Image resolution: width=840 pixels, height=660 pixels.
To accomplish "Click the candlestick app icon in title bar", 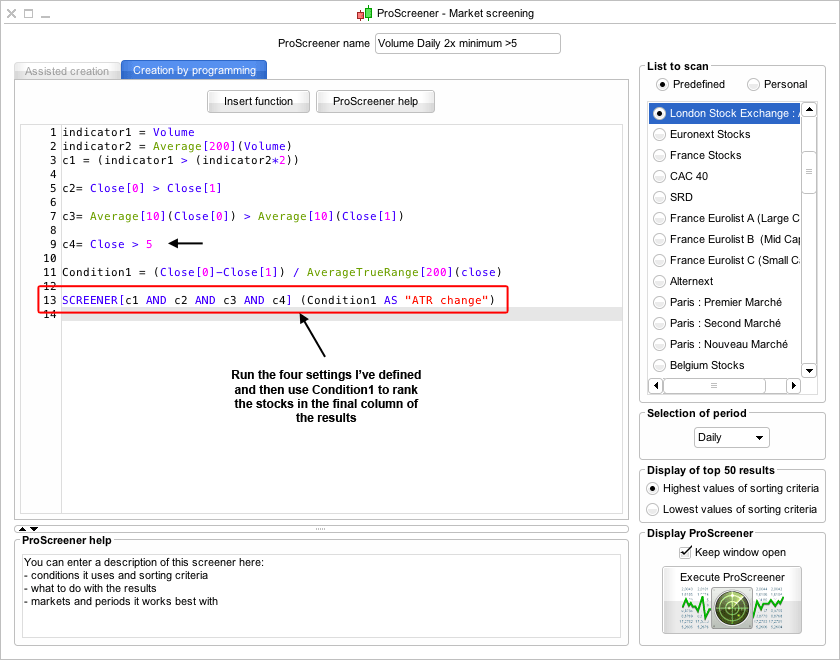I will pyautogui.click(x=364, y=13).
